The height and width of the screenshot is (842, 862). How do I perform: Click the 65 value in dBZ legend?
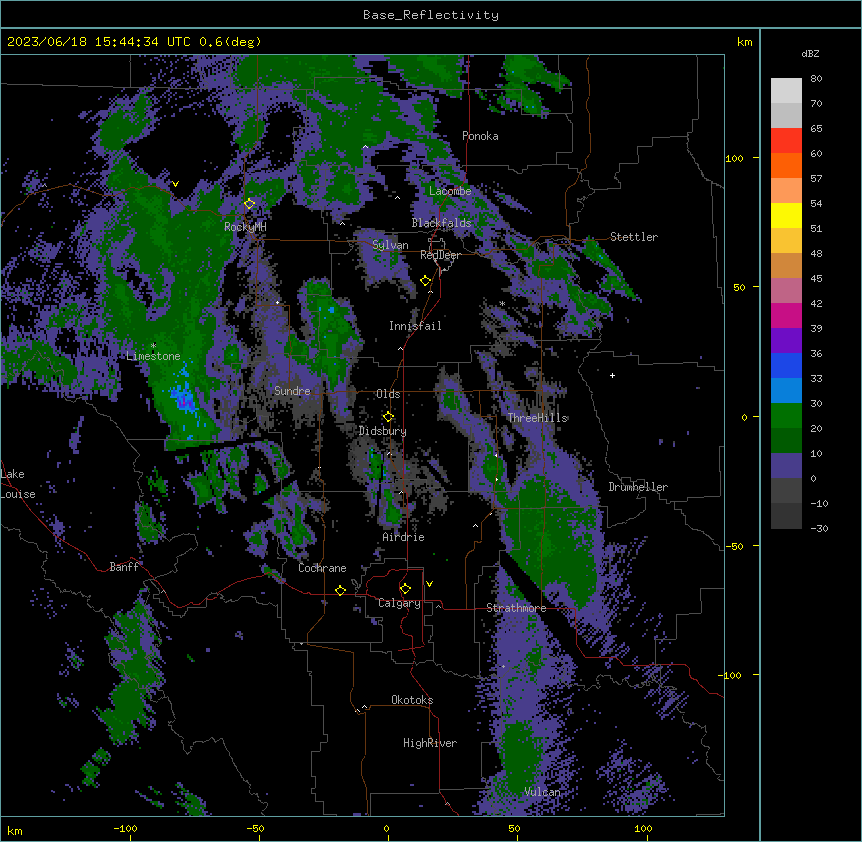[816, 129]
